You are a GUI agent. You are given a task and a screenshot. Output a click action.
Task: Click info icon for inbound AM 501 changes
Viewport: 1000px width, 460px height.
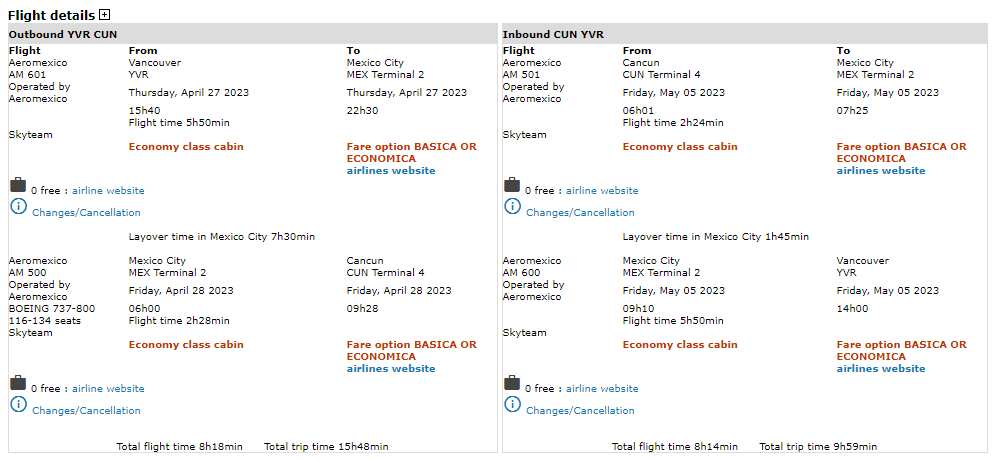click(512, 206)
